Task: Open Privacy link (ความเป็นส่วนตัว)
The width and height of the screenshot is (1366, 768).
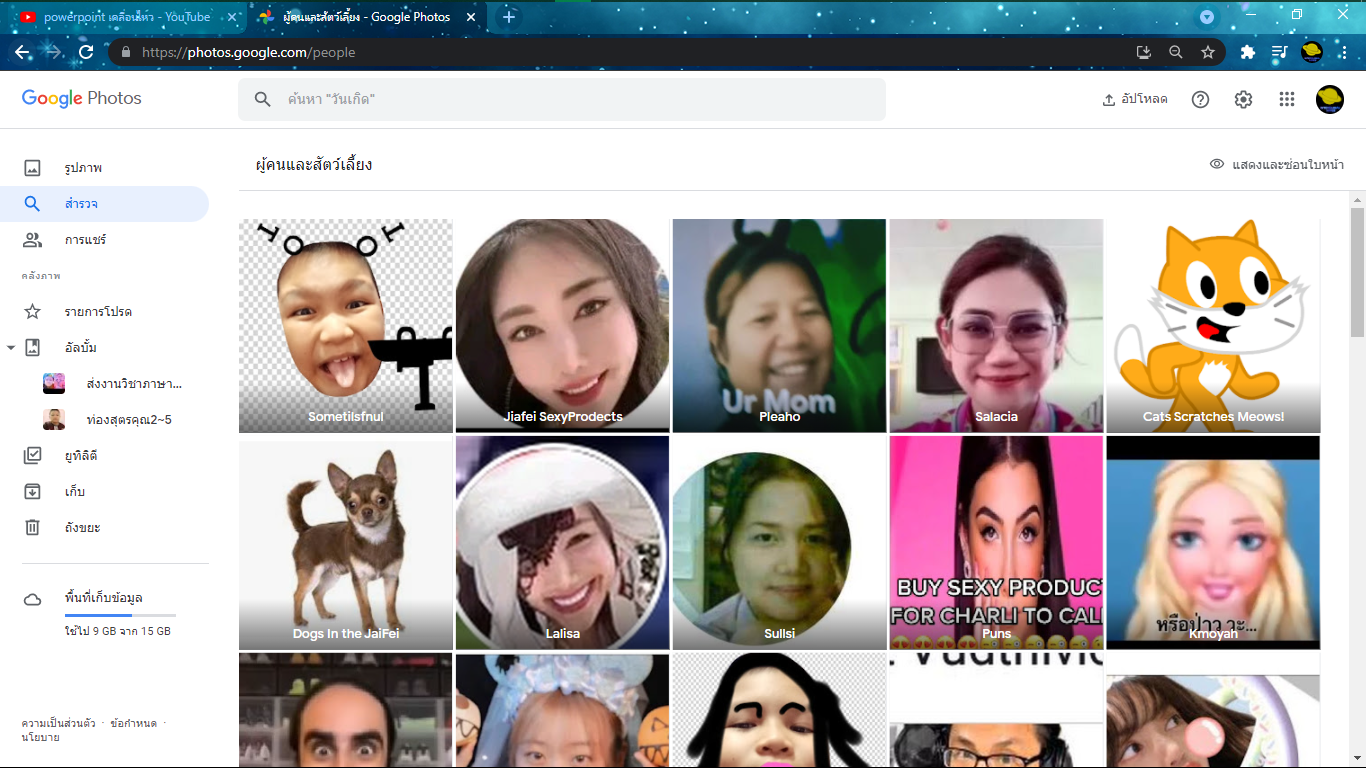Action: (59, 723)
